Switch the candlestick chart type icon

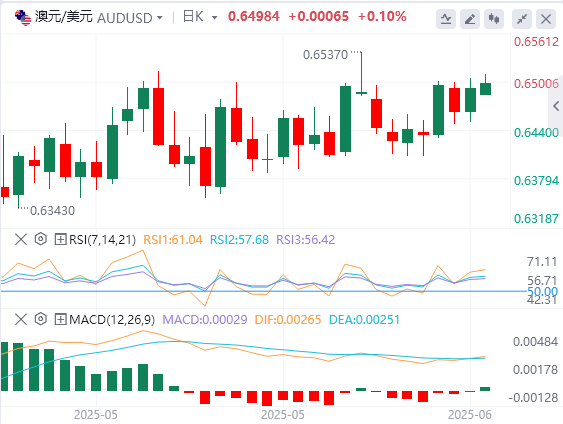[494, 19]
